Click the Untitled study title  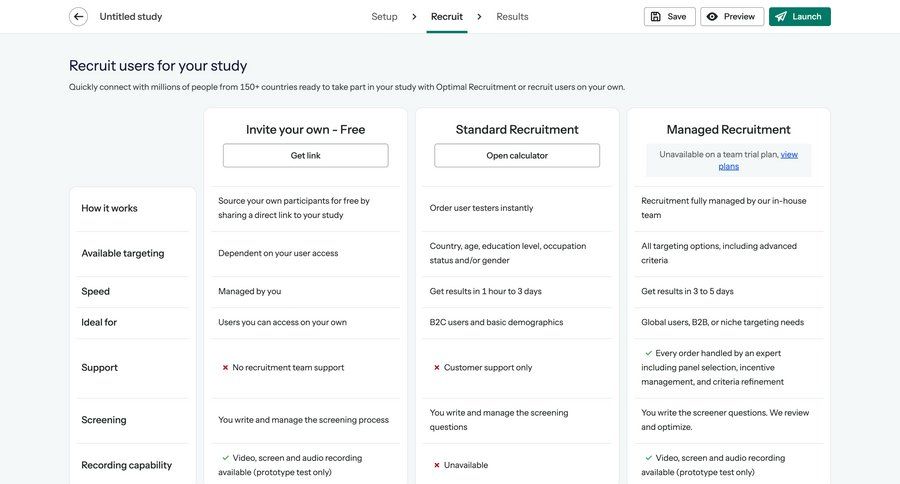pyautogui.click(x=131, y=17)
